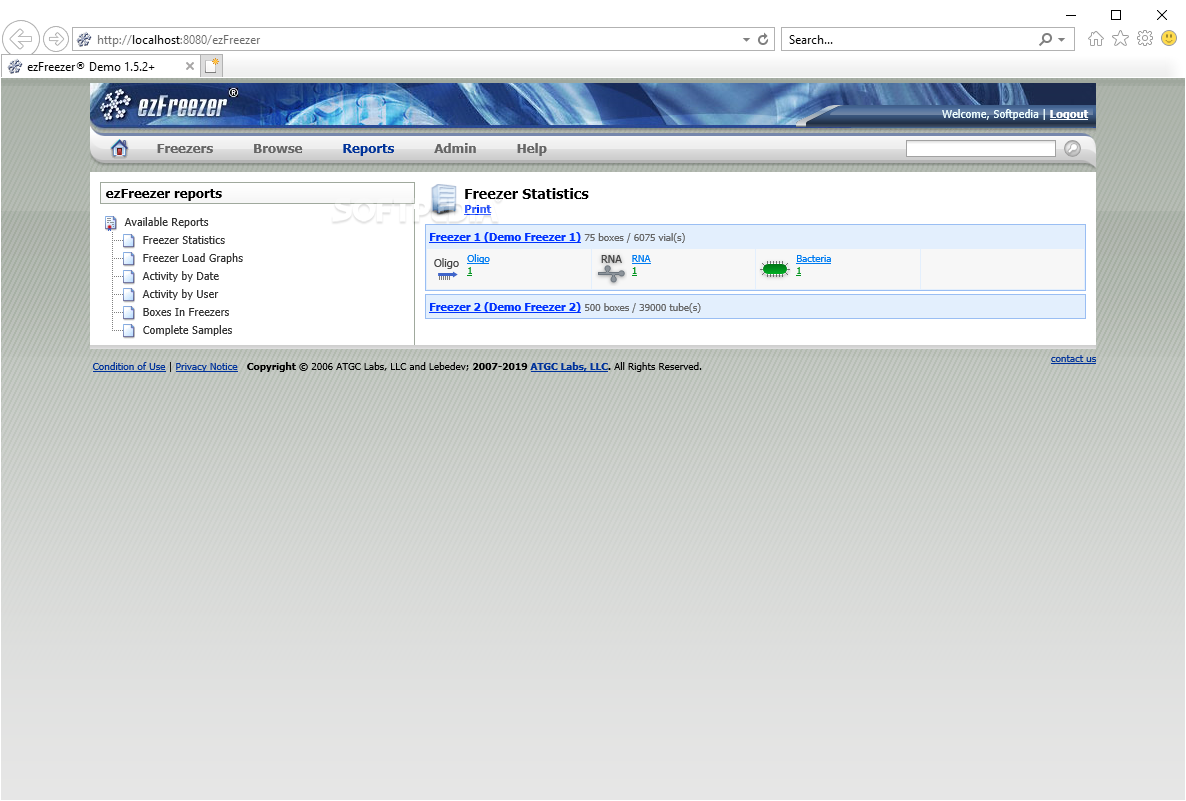Open the Help menu
This screenshot has width=1186, height=801.
532,149
